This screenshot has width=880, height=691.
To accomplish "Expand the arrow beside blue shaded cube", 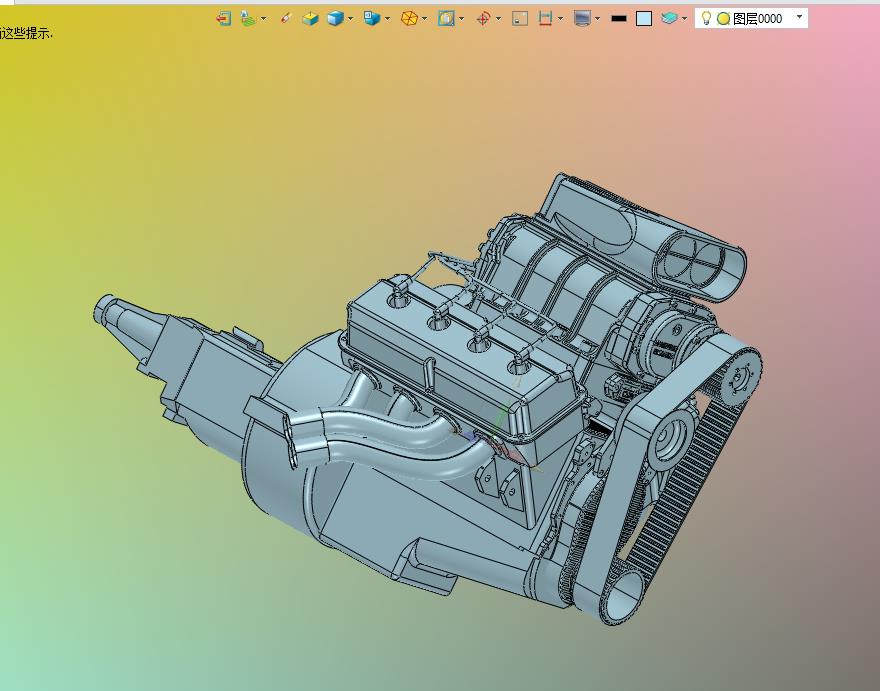I will click(x=350, y=18).
